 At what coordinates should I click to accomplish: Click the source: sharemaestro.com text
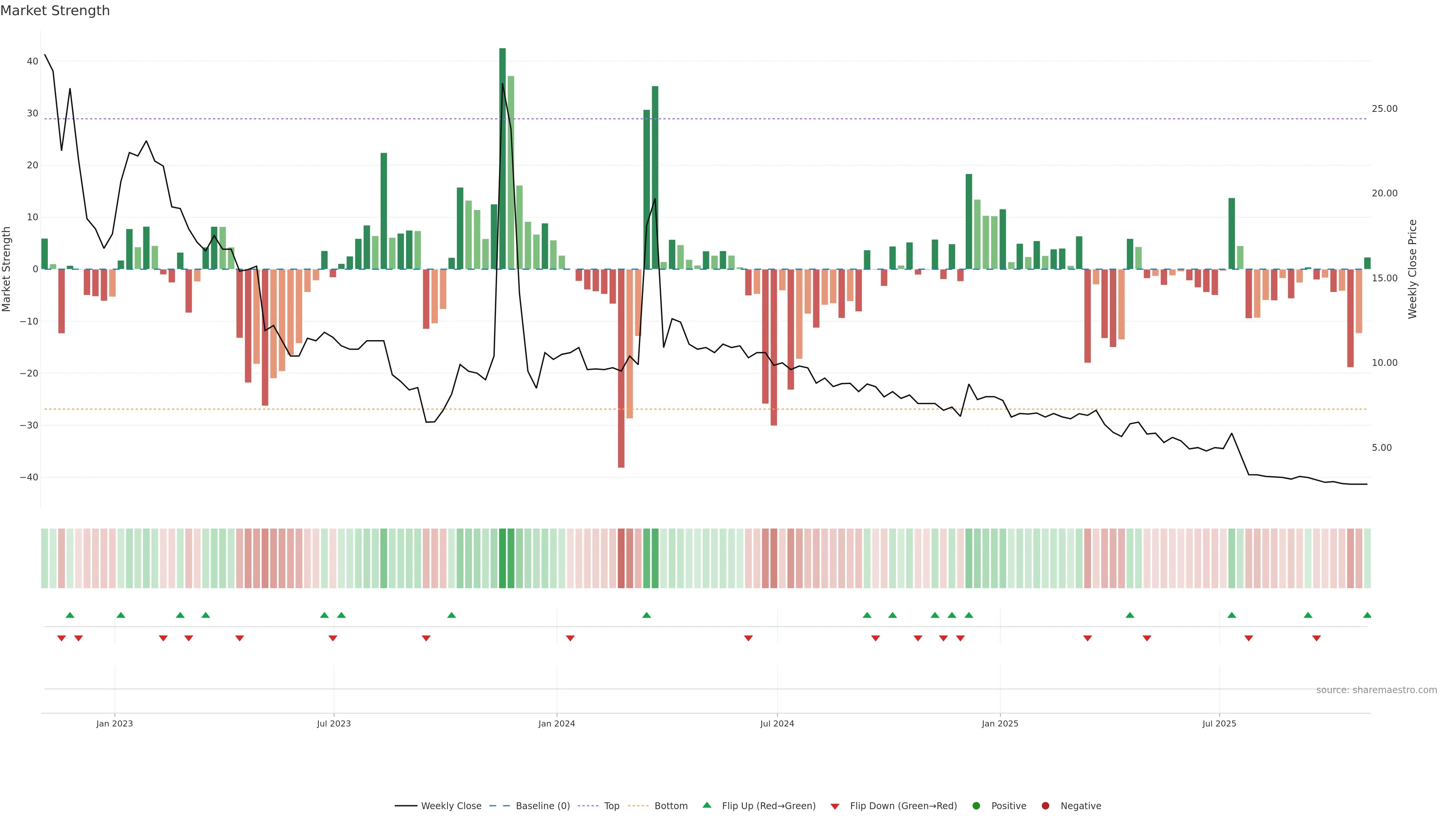pyautogui.click(x=1376, y=690)
